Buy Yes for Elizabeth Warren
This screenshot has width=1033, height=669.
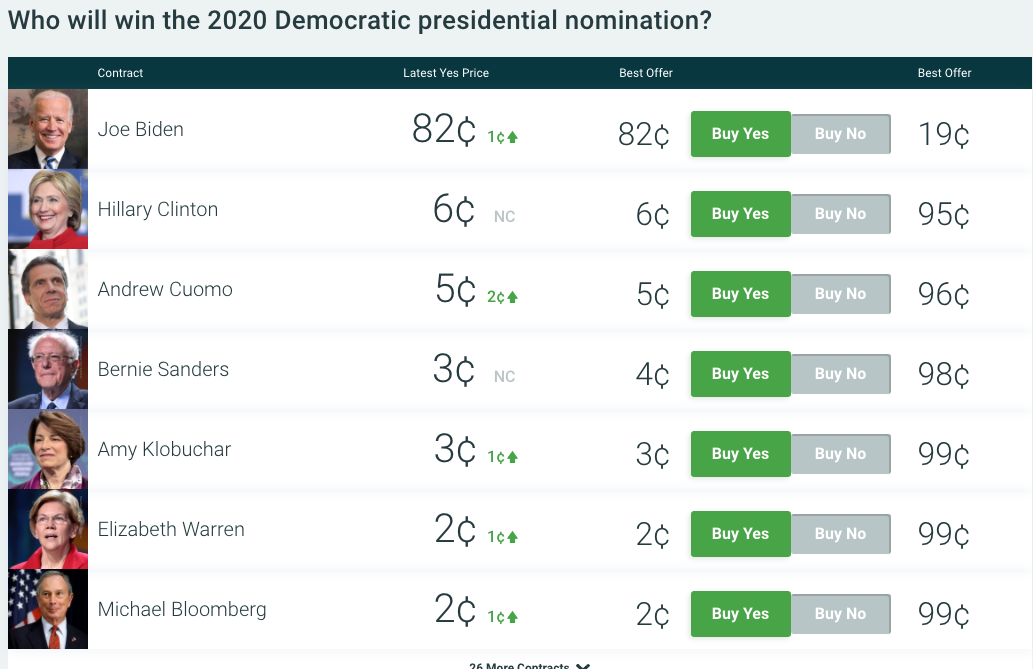click(x=740, y=534)
